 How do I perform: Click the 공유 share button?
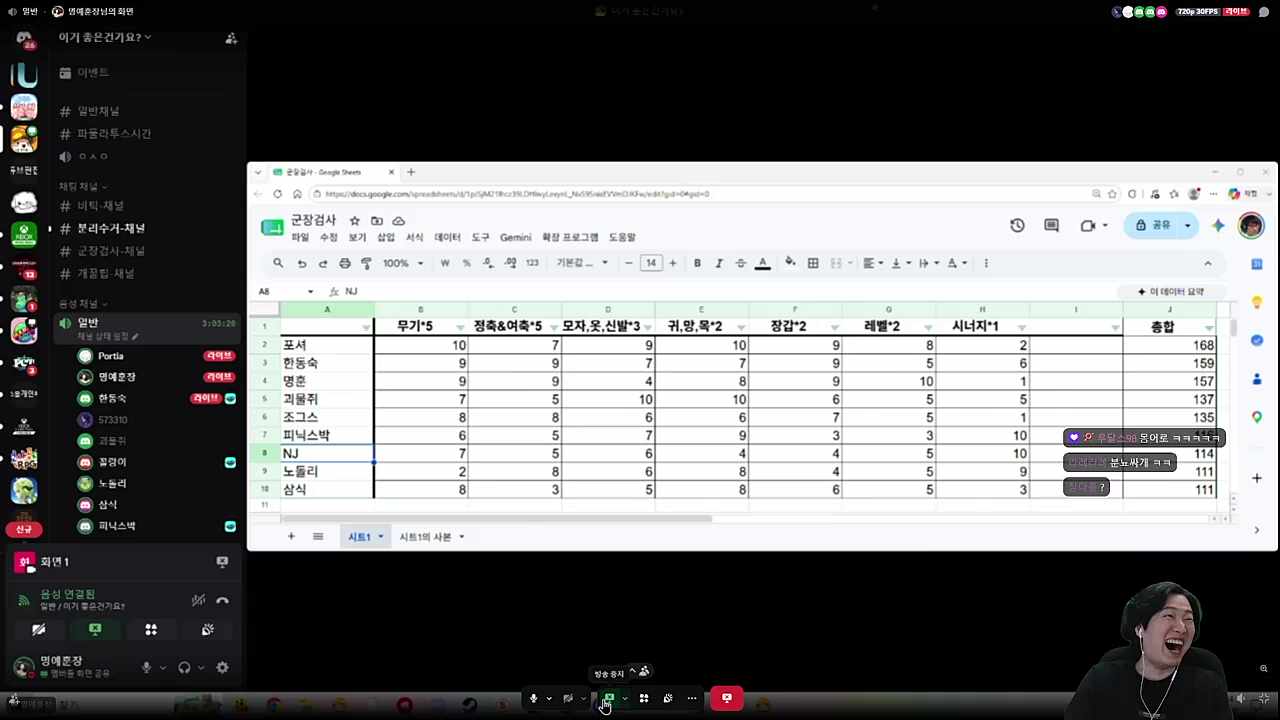click(1153, 225)
